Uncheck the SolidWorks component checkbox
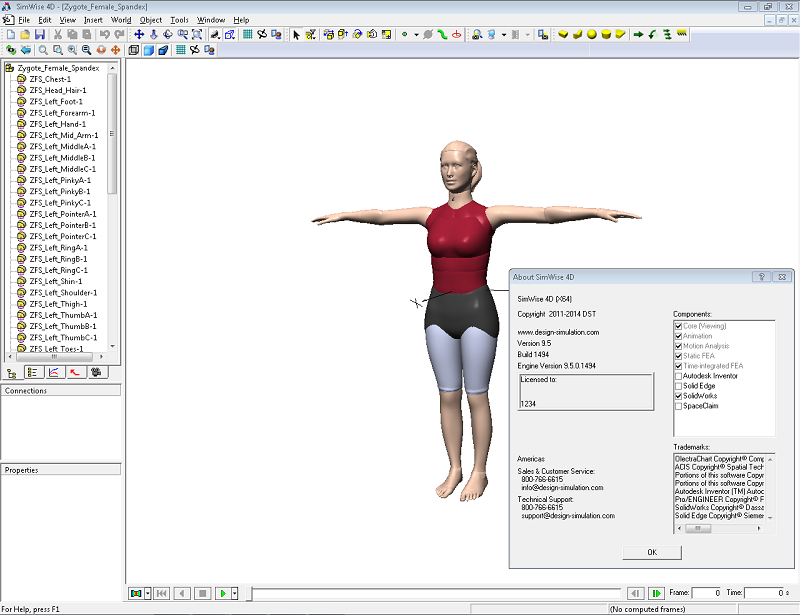 click(x=679, y=396)
